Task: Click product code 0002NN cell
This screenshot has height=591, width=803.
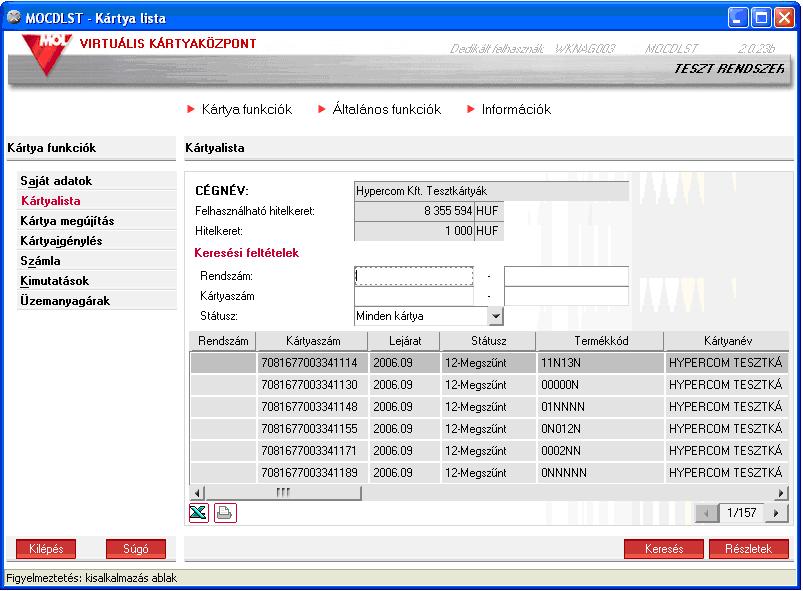Action: click(600, 451)
